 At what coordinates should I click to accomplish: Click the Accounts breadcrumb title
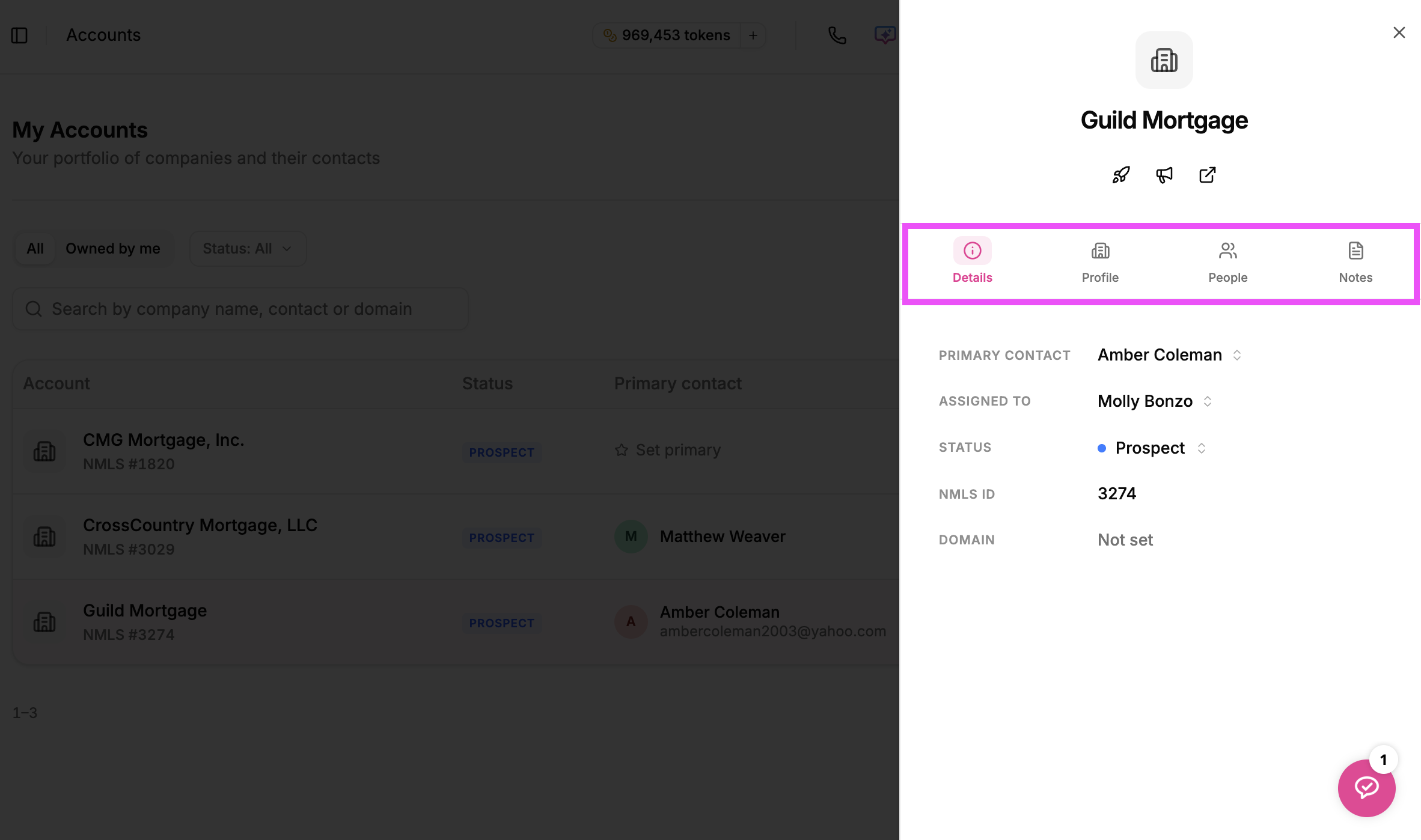click(x=103, y=35)
